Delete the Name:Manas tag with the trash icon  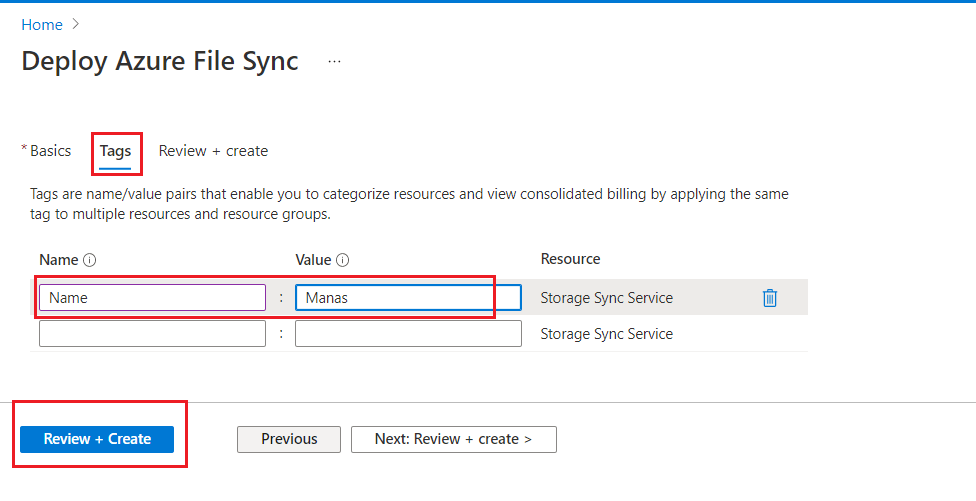click(x=769, y=297)
